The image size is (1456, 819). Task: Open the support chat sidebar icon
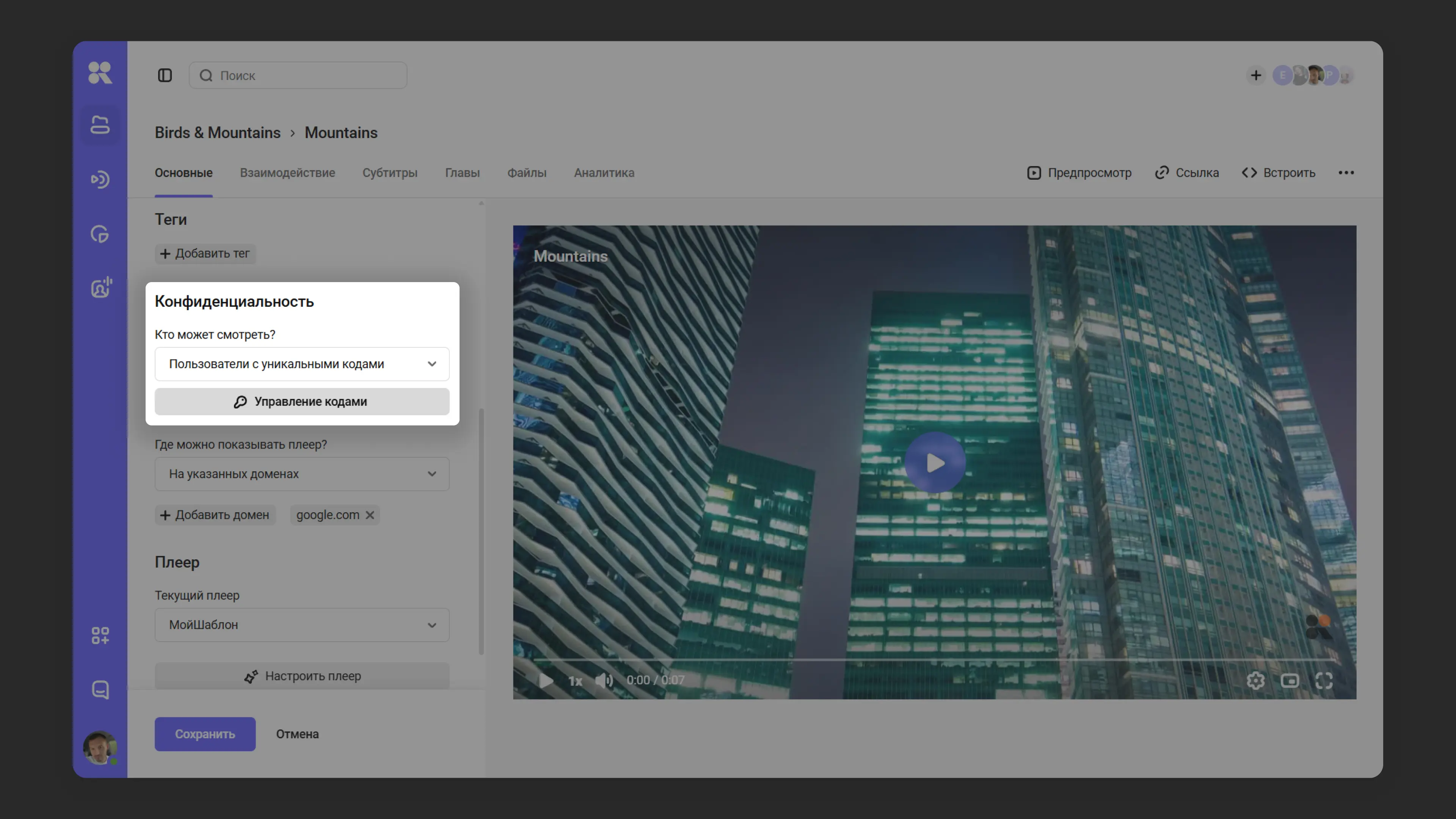coord(100,690)
